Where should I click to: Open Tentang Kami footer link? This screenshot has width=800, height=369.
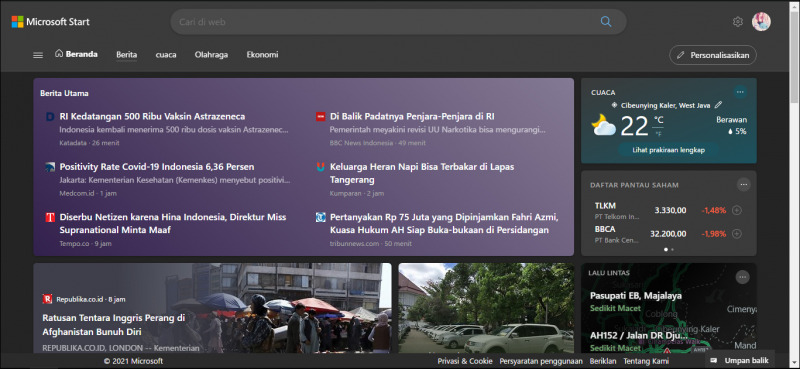pos(645,361)
